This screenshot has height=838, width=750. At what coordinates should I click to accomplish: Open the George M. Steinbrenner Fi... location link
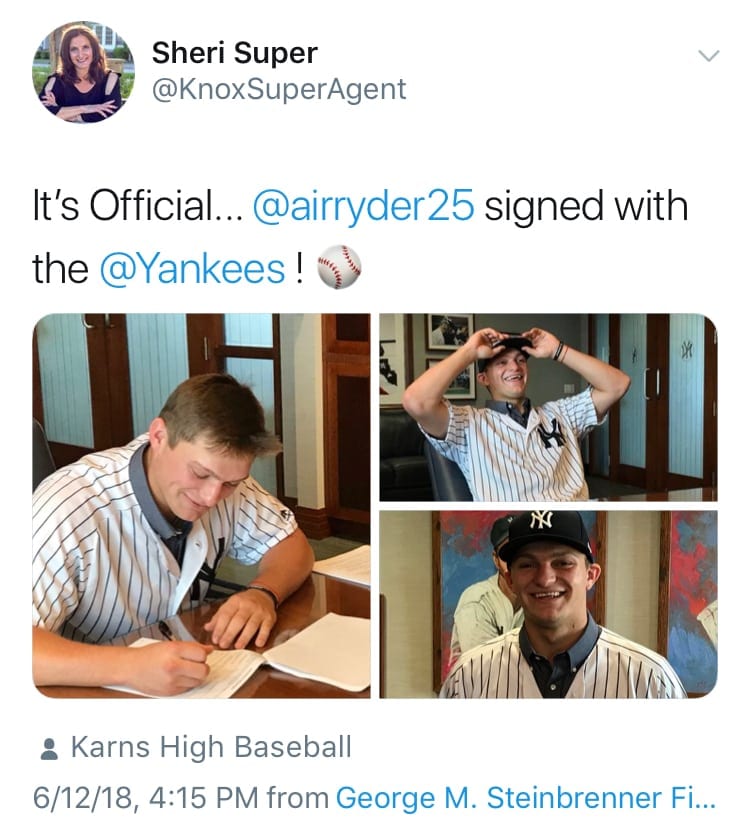click(x=525, y=798)
